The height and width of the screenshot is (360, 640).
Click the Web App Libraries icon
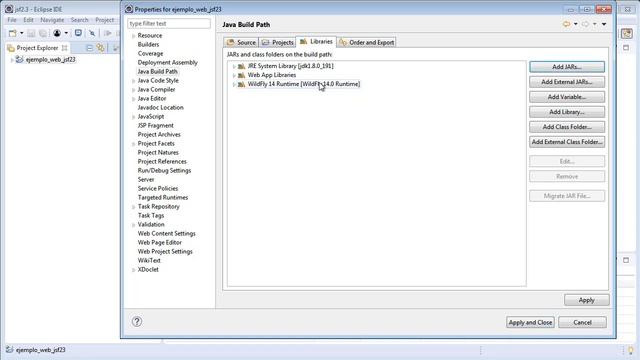[241, 75]
